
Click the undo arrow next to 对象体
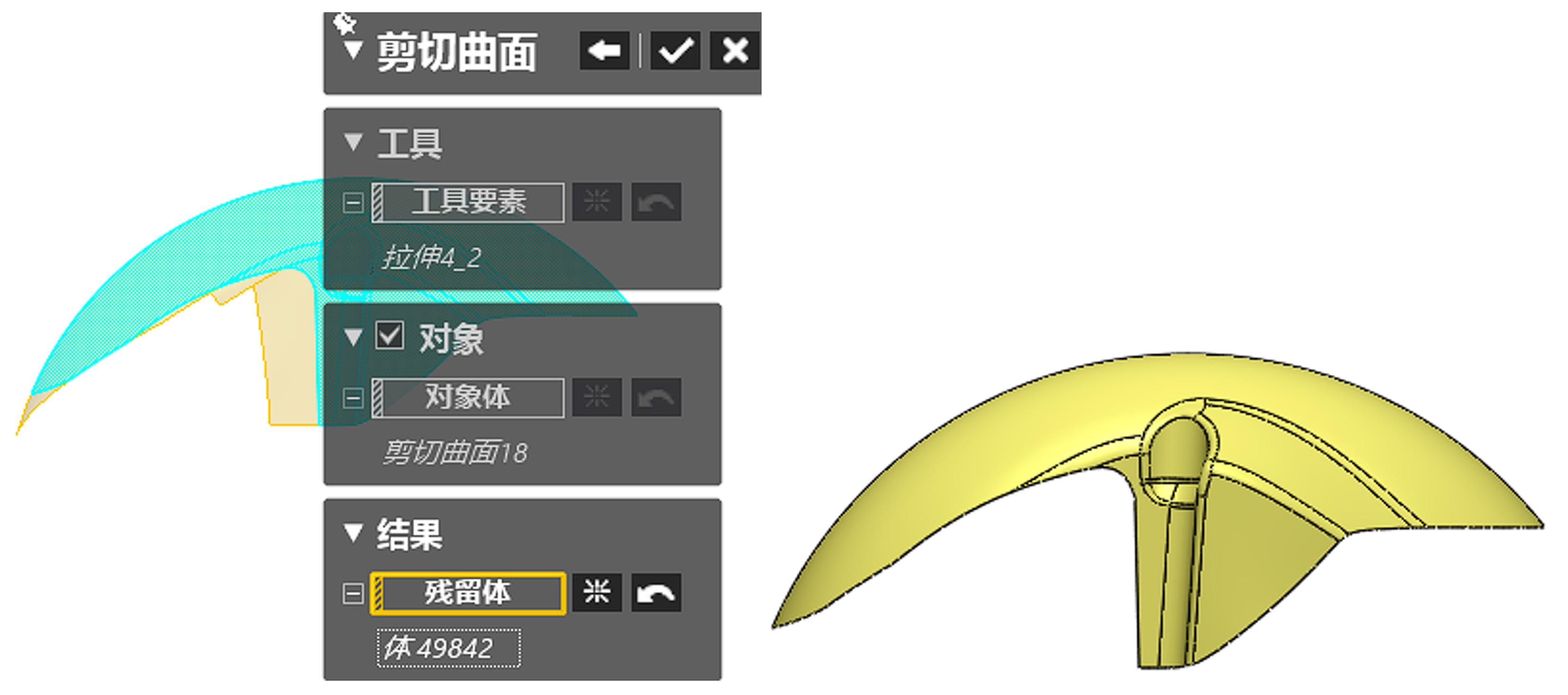[x=656, y=398]
